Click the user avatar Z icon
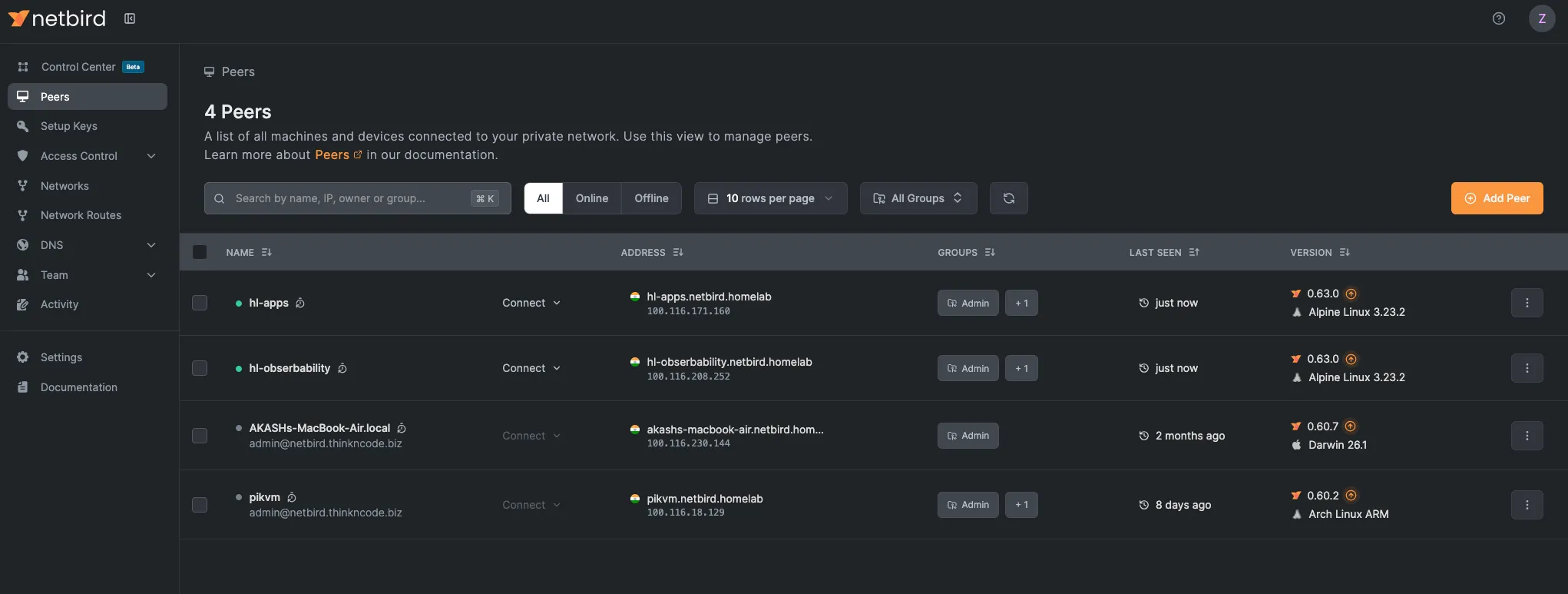 click(x=1541, y=18)
